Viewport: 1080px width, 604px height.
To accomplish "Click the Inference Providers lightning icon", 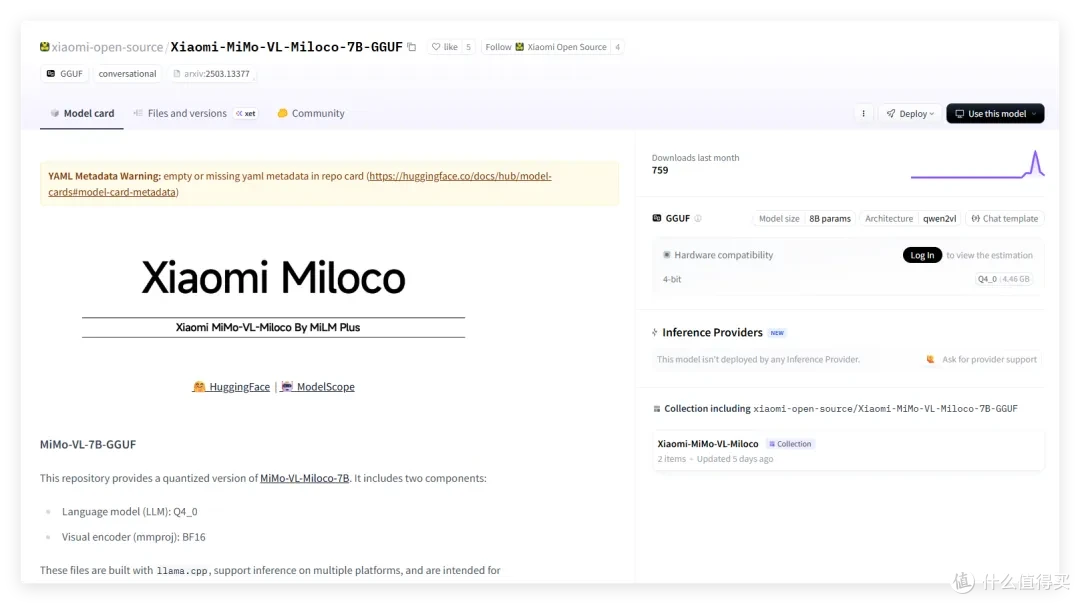I will point(654,333).
